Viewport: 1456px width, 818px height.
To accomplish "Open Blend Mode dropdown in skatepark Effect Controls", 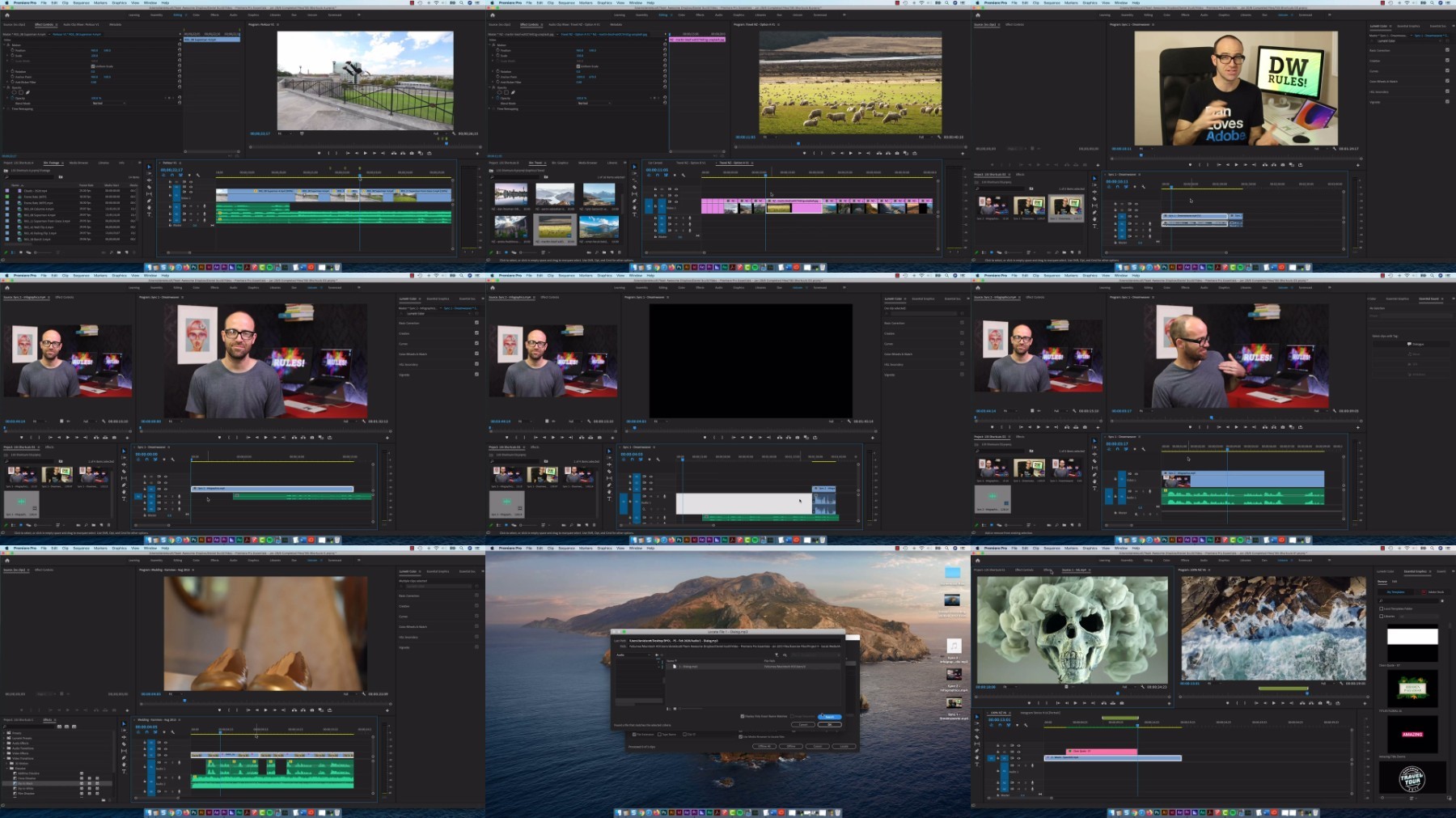I will tap(108, 103).
